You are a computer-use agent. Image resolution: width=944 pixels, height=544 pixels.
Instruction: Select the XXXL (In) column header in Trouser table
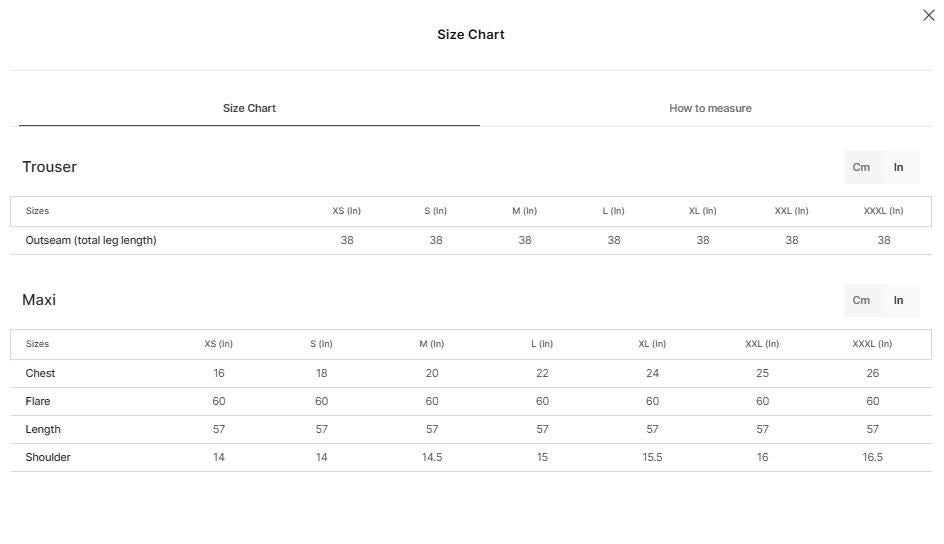(x=883, y=211)
